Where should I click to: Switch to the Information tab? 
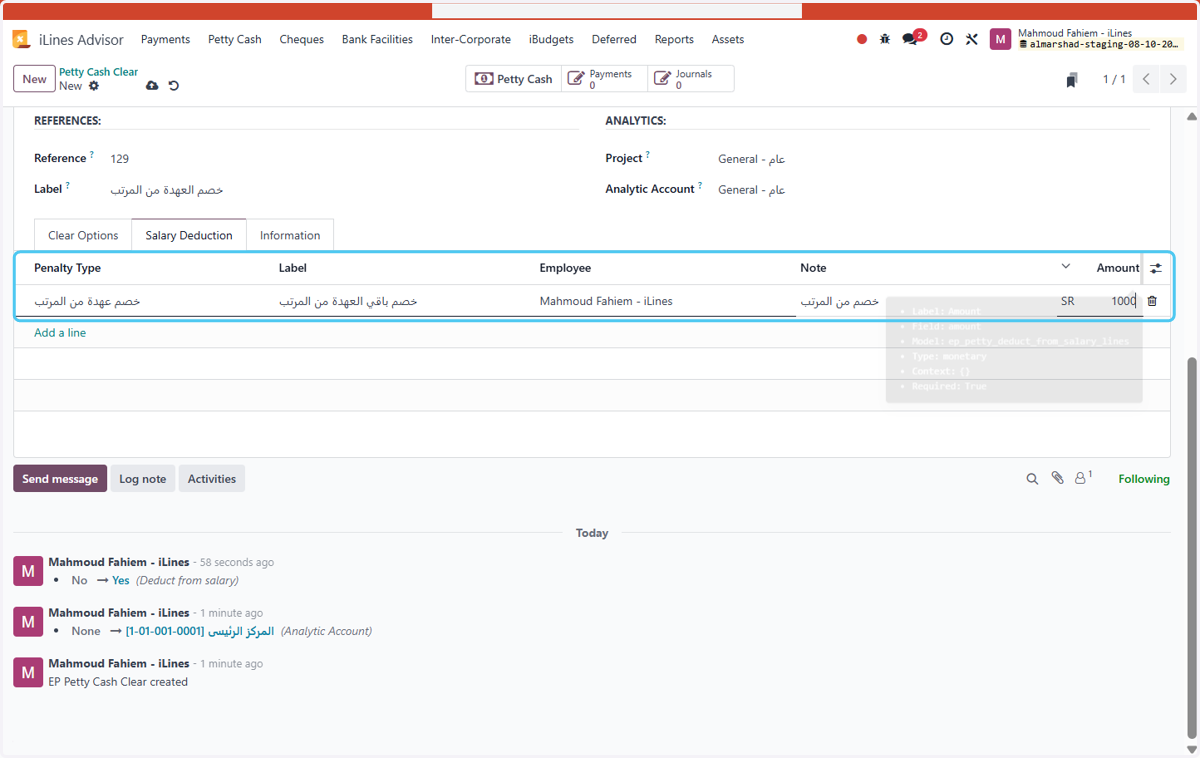(290, 235)
